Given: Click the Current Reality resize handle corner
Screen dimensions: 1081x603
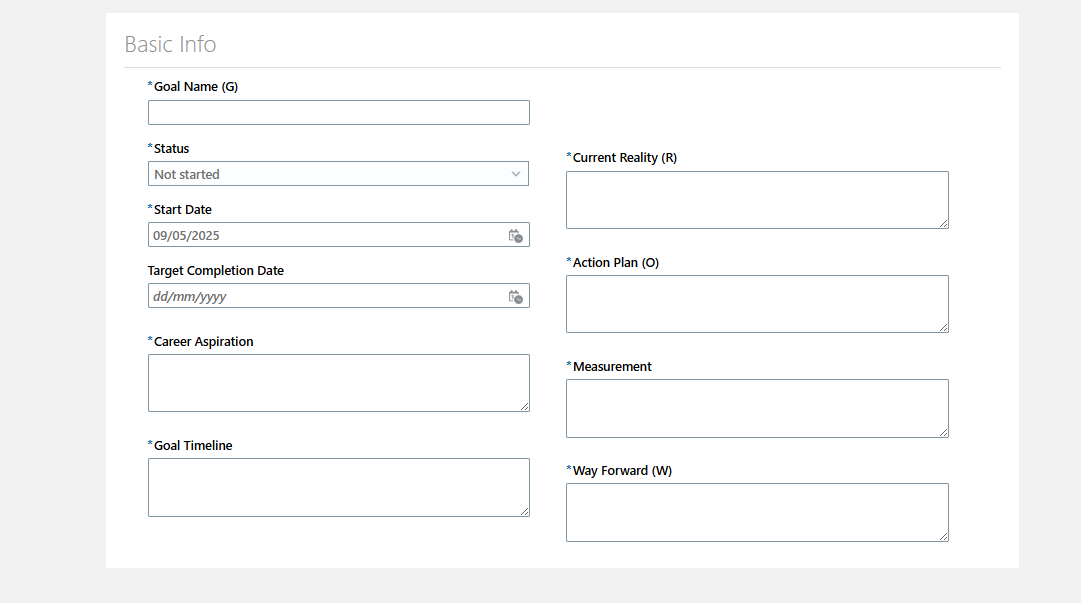Looking at the screenshot, I should click(x=944, y=223).
